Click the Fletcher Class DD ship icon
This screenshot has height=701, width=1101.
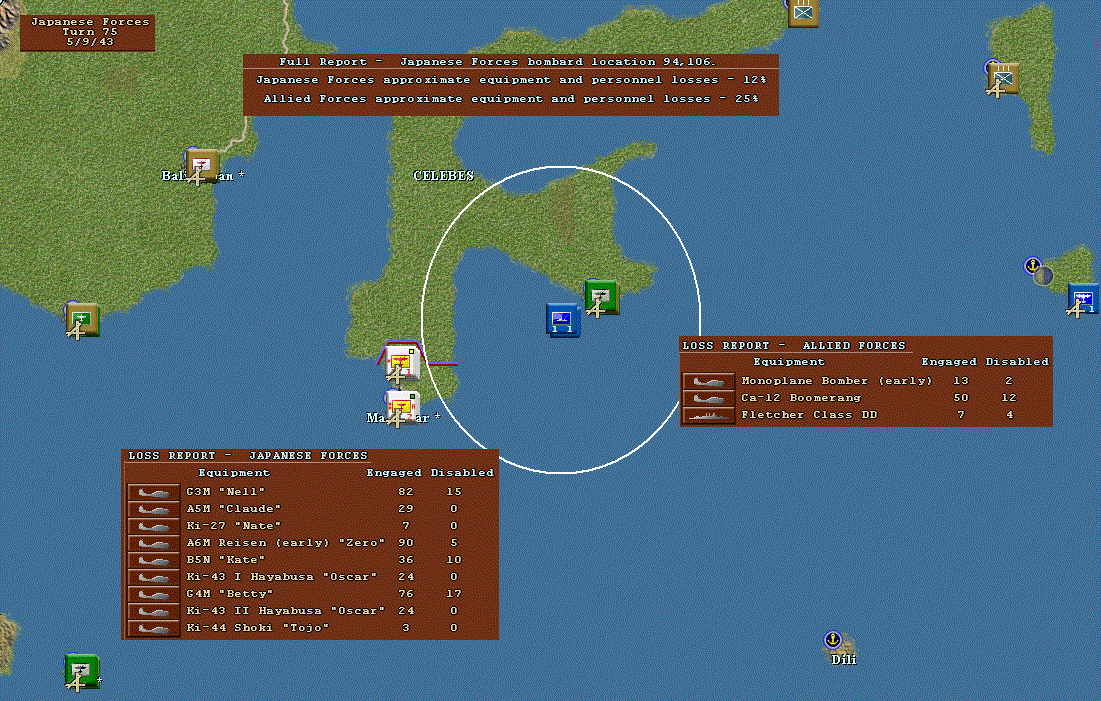coord(708,415)
